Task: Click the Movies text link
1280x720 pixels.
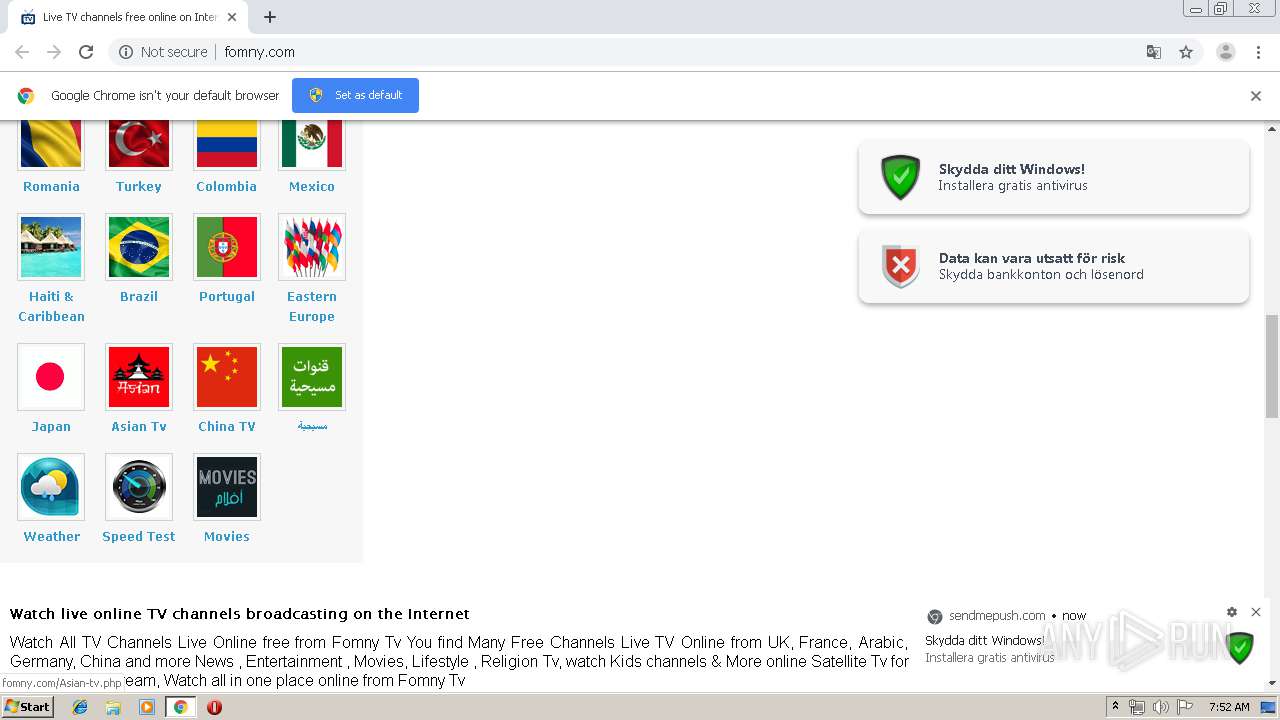Action: coord(227,536)
